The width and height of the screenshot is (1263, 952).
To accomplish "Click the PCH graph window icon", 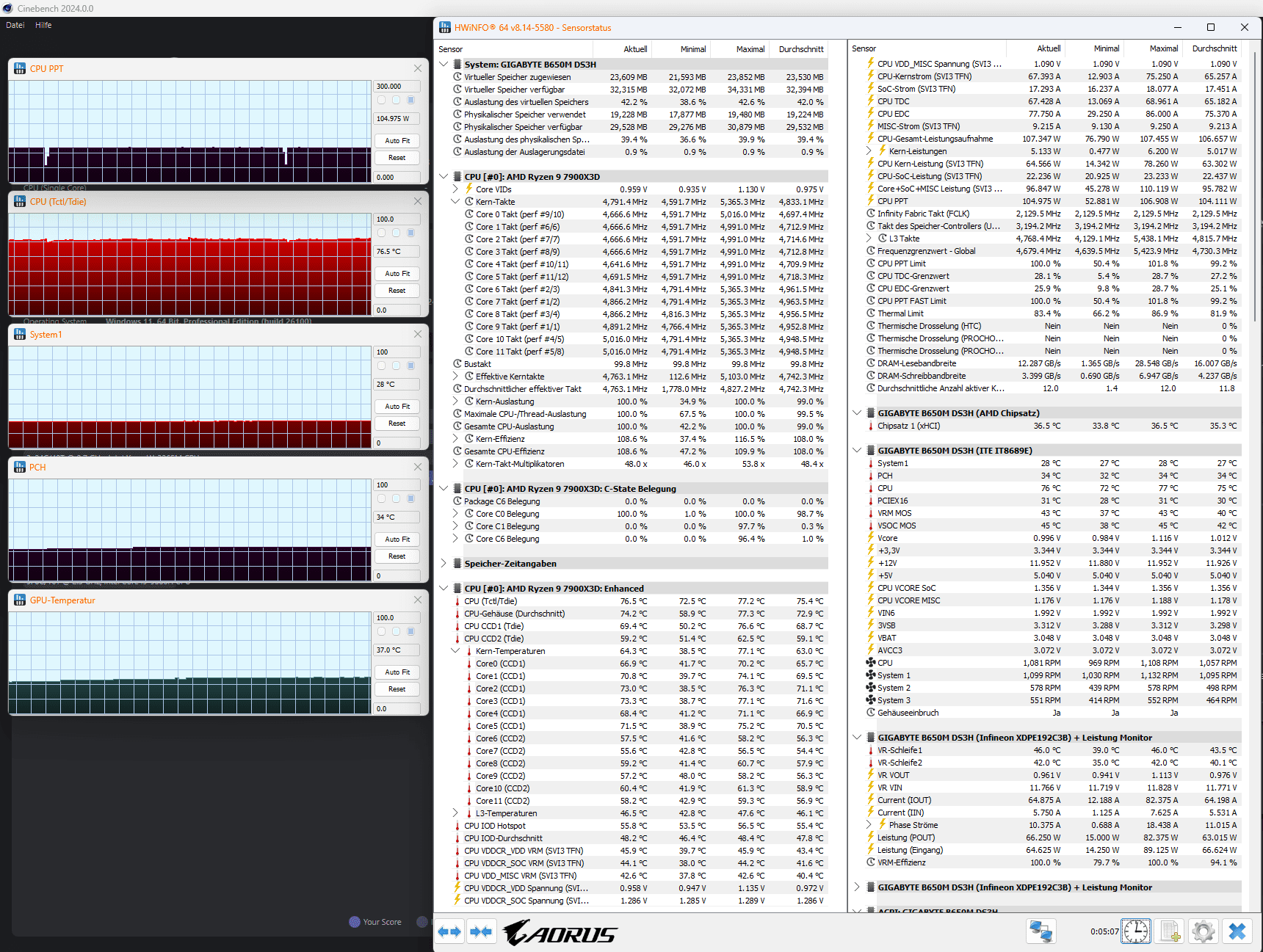I will click(x=20, y=467).
